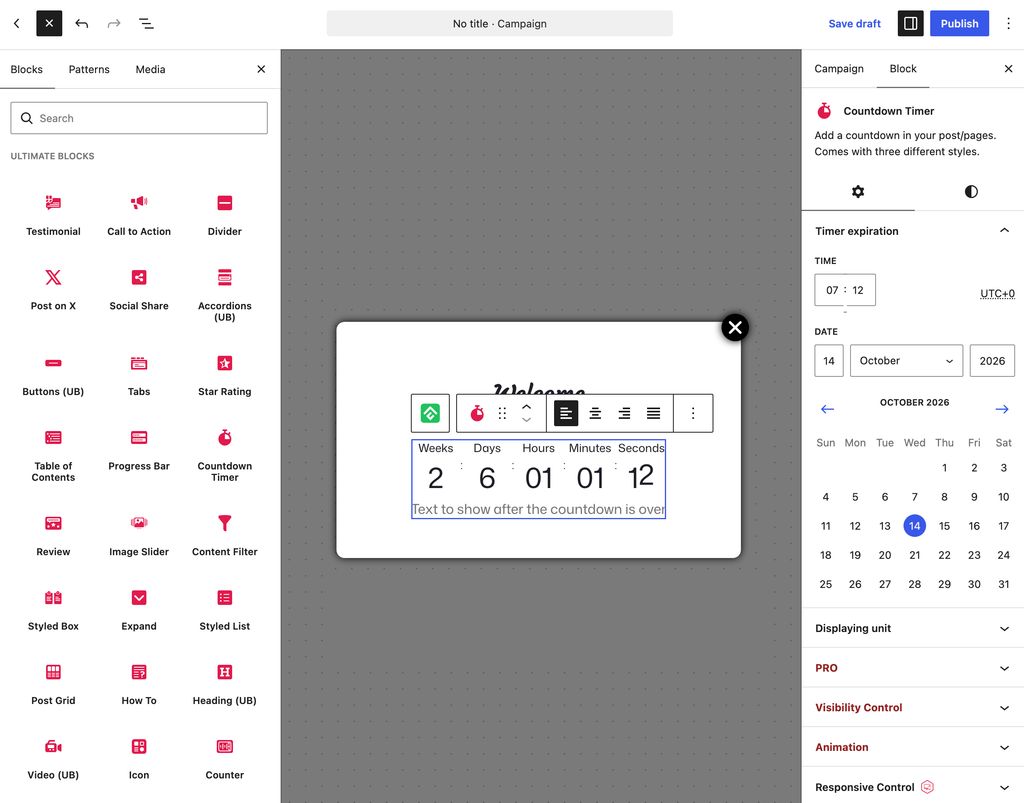Toggle the block inserter X button
This screenshot has width=1024, height=803.
point(49,24)
